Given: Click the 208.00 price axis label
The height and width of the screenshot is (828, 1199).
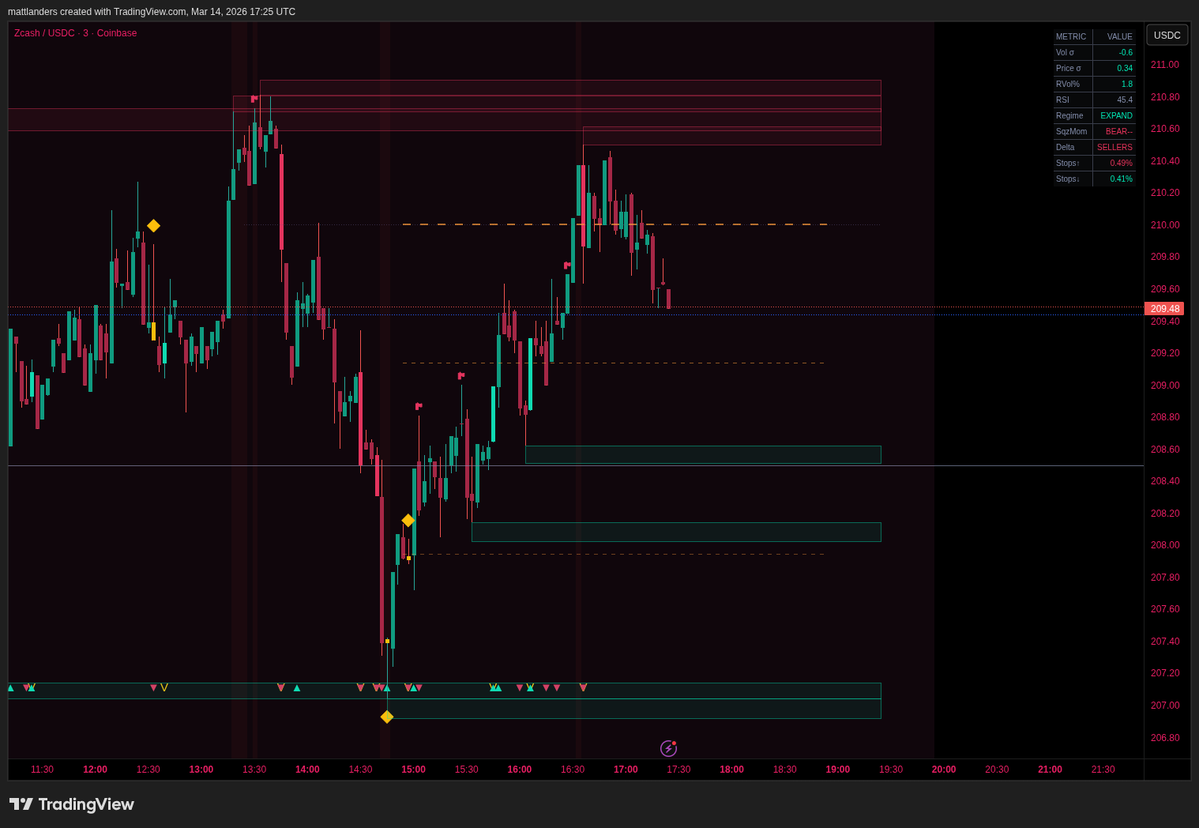Looking at the screenshot, I should (1165, 545).
